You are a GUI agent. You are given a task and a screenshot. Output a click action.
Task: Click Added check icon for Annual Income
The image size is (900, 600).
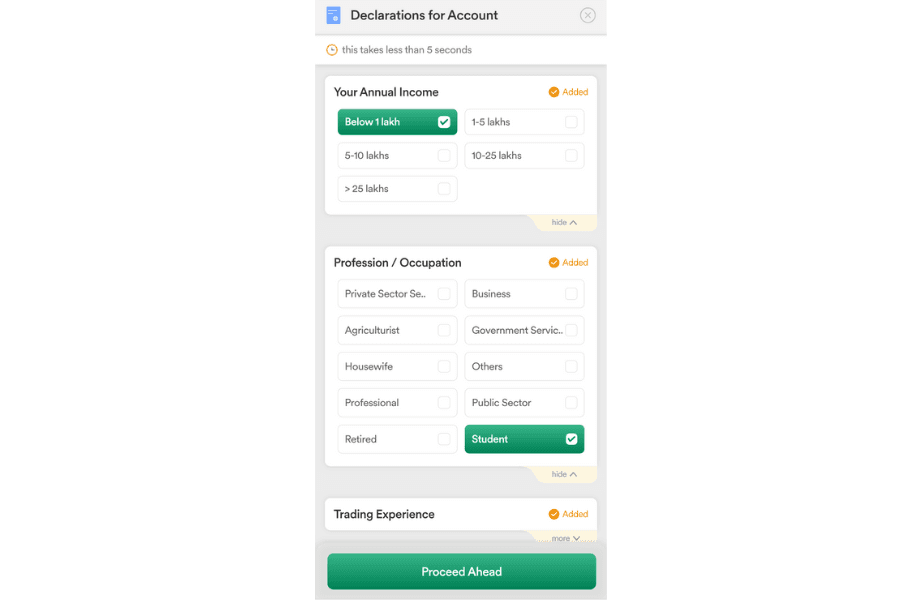click(554, 92)
